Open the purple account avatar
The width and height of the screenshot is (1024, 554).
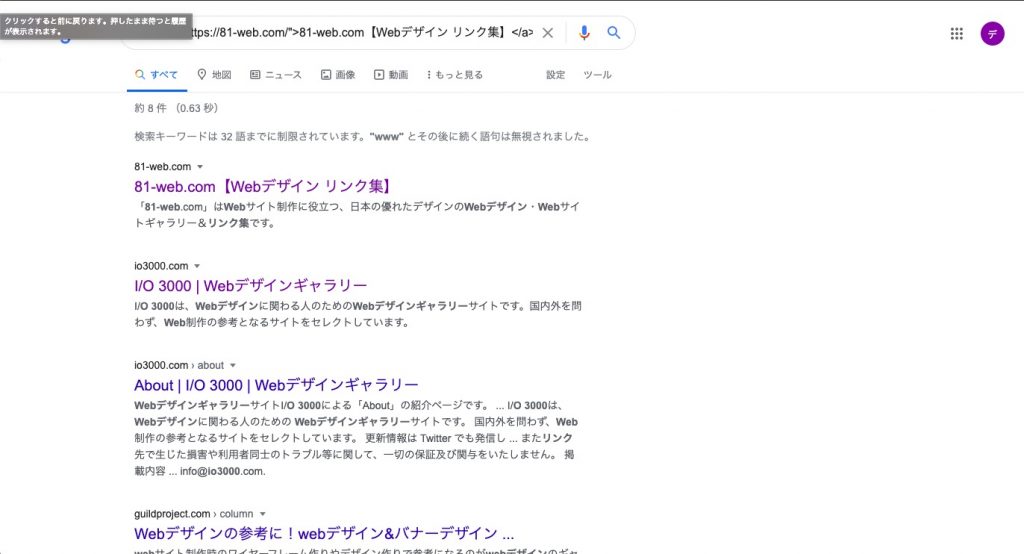click(x=992, y=33)
